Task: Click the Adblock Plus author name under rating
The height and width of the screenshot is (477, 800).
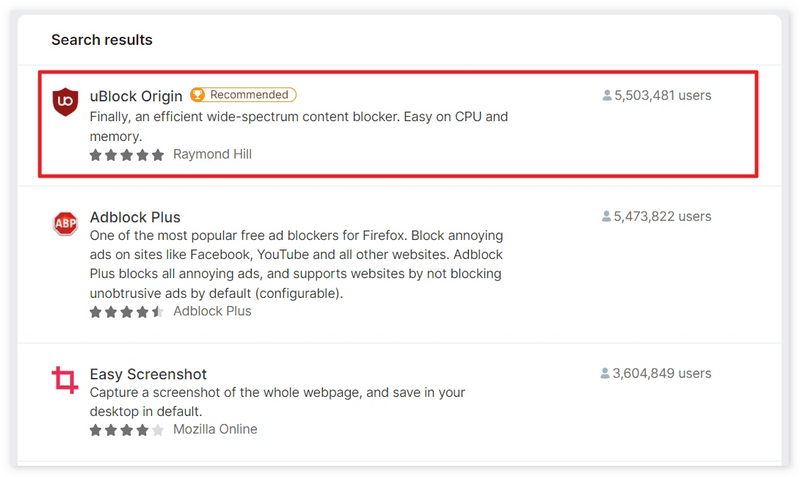Action: click(212, 311)
